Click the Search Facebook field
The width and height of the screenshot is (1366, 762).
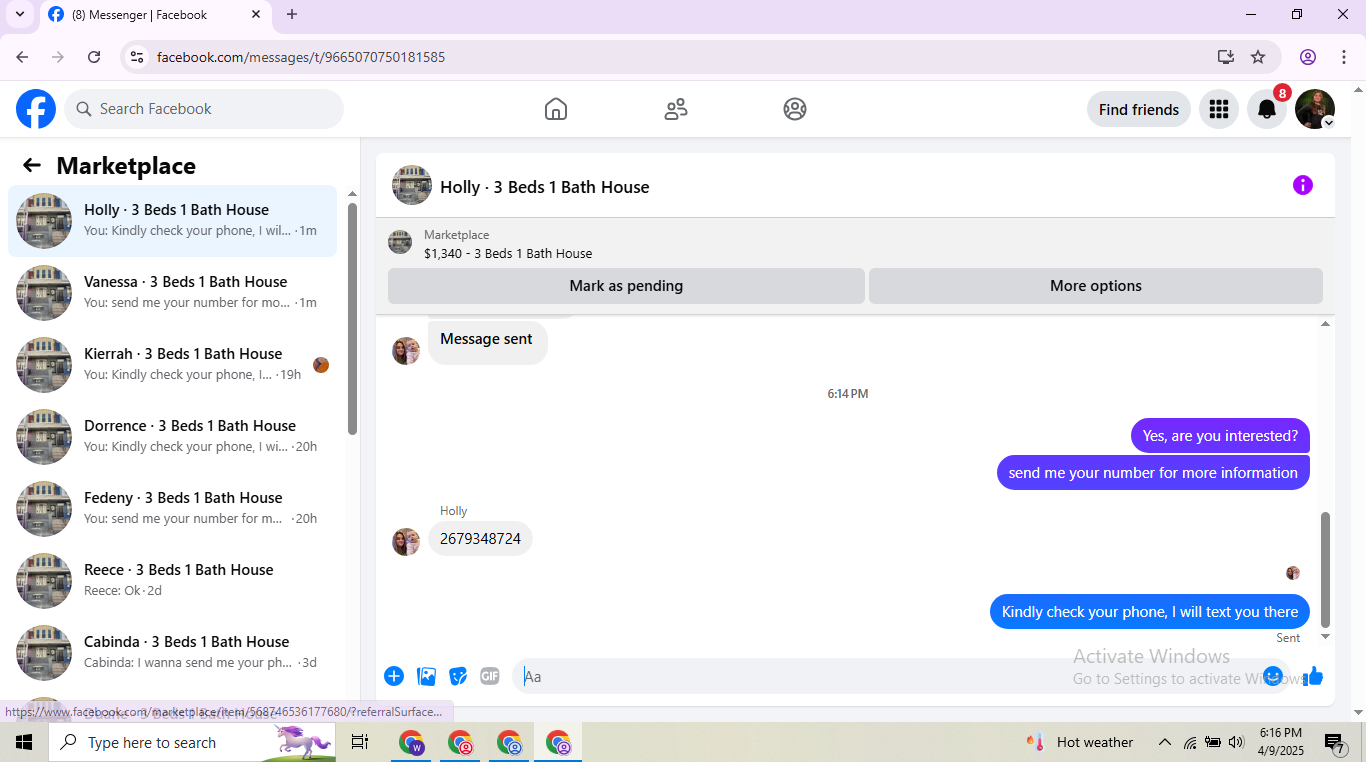pyautogui.click(x=204, y=109)
